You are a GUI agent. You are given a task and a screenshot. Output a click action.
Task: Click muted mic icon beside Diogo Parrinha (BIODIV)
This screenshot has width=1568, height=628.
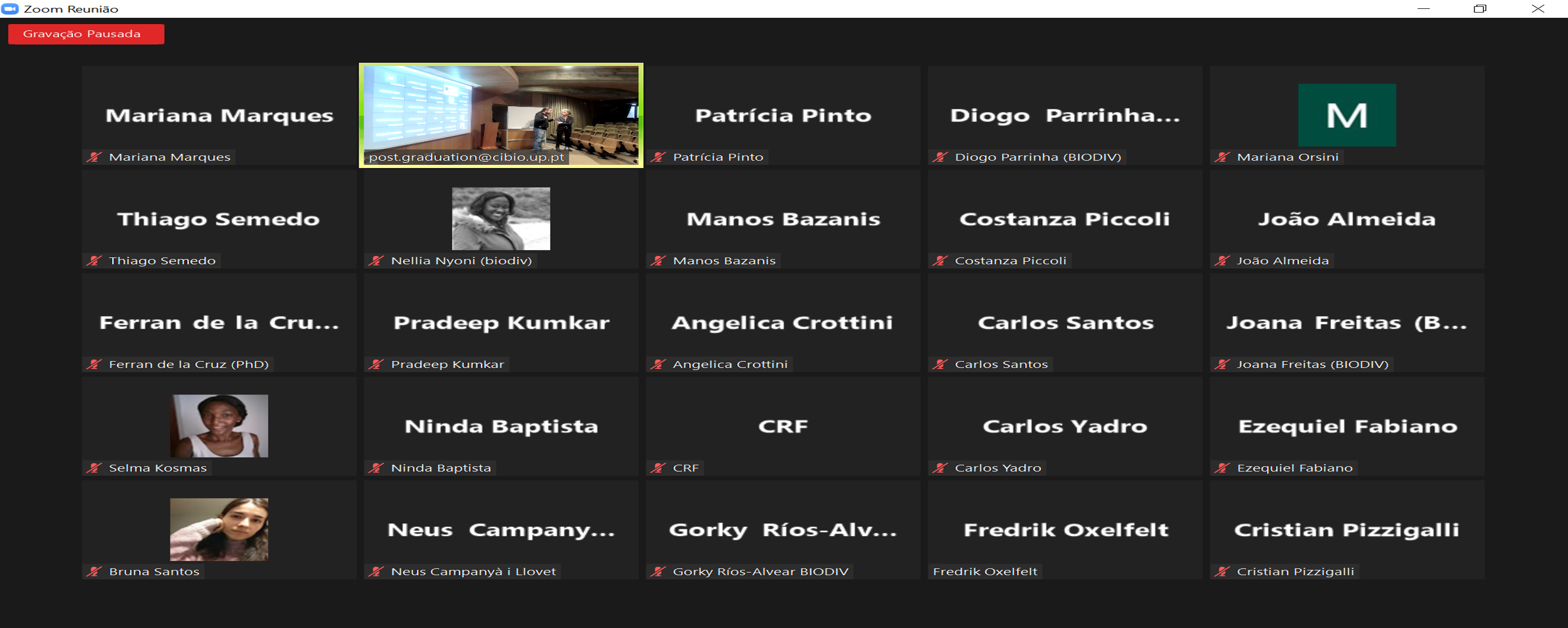pos(940,157)
